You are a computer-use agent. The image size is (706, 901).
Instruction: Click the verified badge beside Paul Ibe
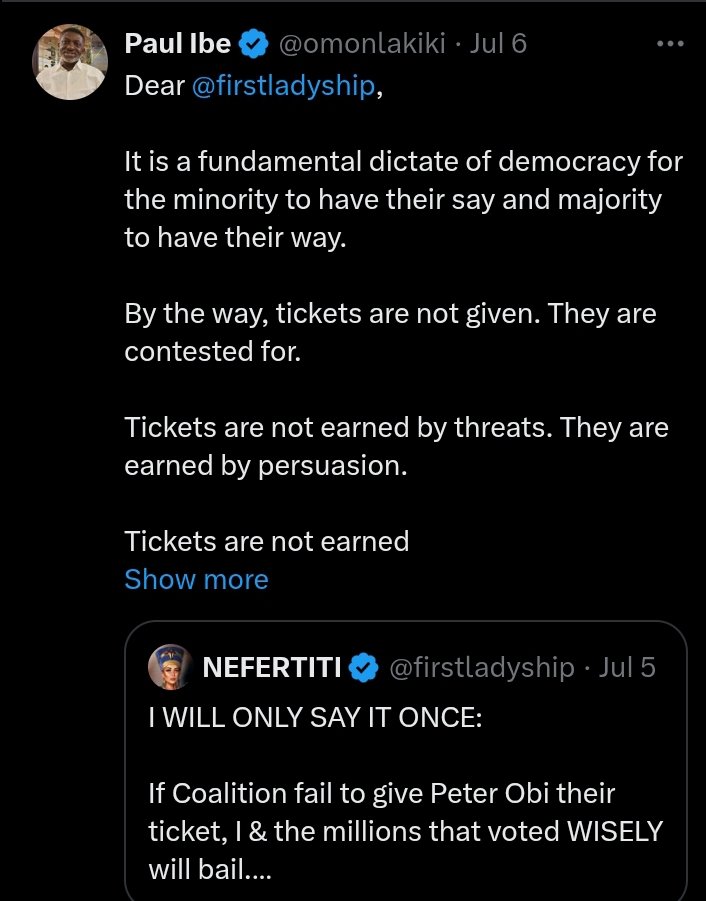tap(255, 44)
